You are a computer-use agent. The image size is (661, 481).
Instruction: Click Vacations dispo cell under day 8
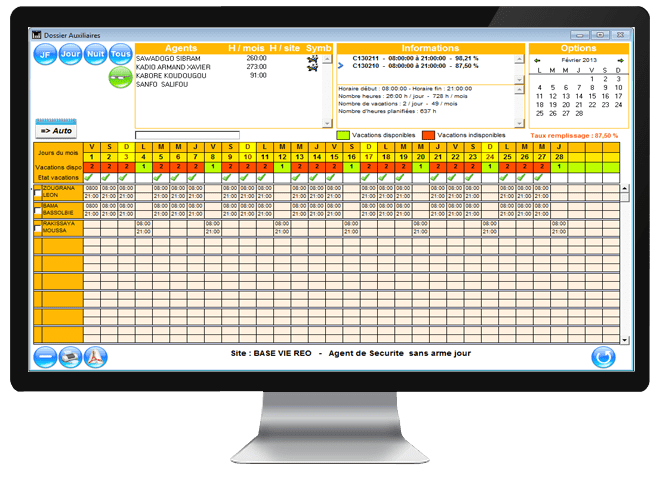(x=213, y=167)
